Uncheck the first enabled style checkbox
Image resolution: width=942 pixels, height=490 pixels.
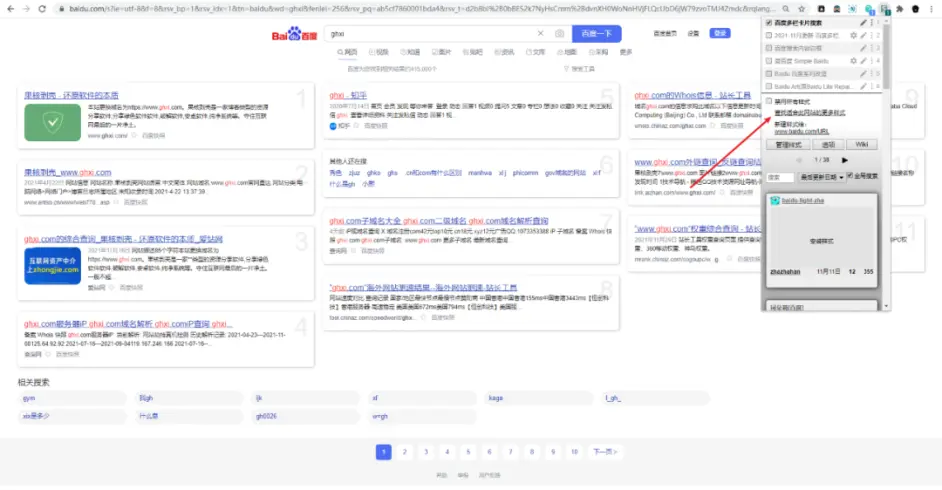[x=768, y=23]
